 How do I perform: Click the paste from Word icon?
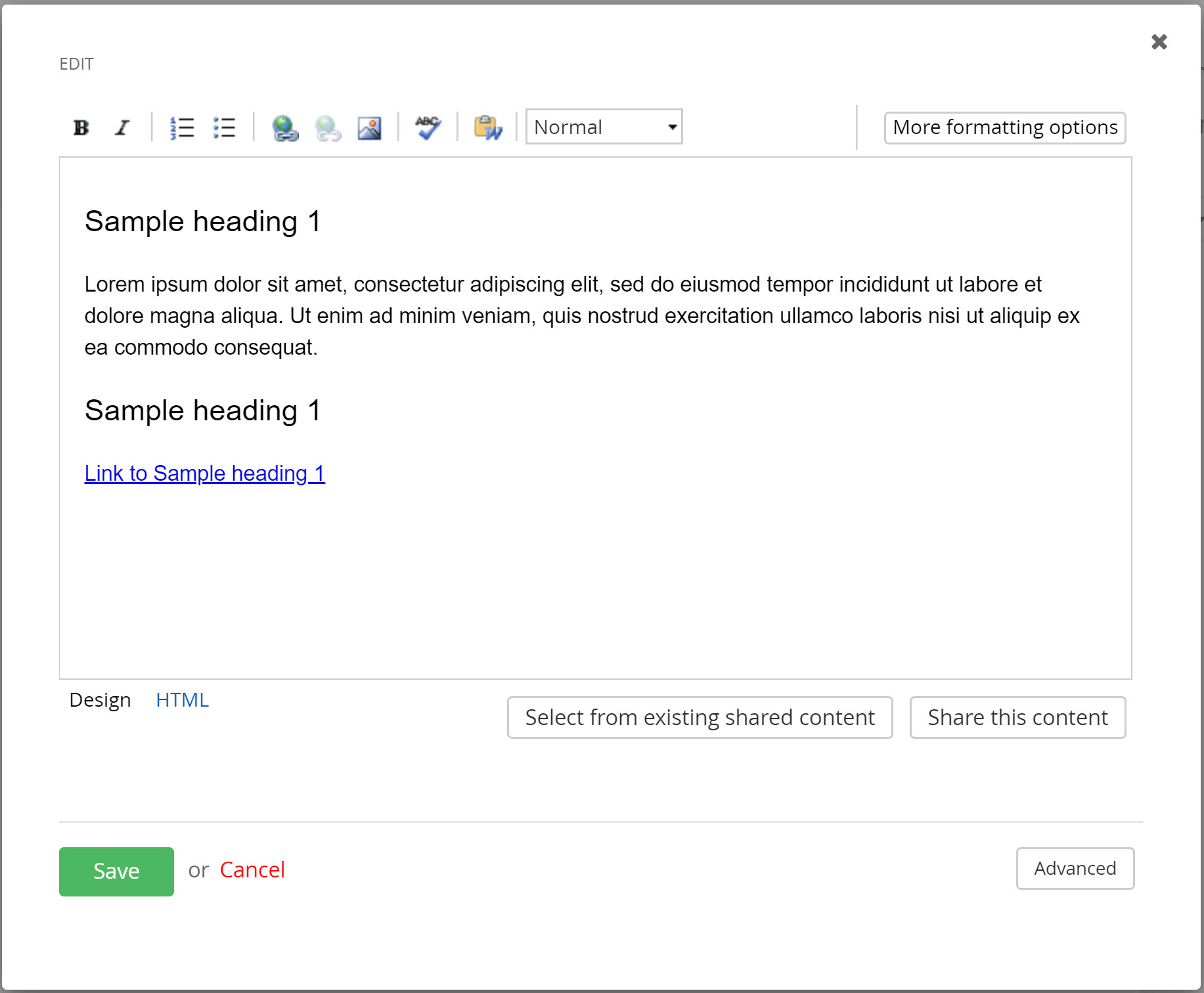pyautogui.click(x=487, y=127)
